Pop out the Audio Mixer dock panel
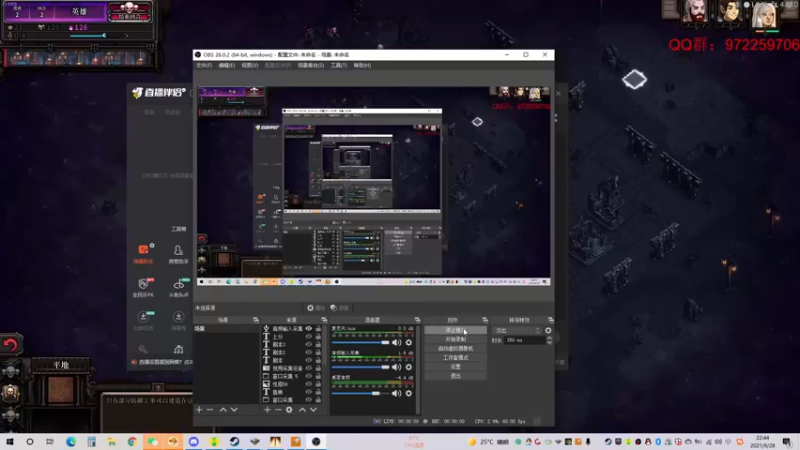This screenshot has width=800, height=450. click(x=417, y=320)
